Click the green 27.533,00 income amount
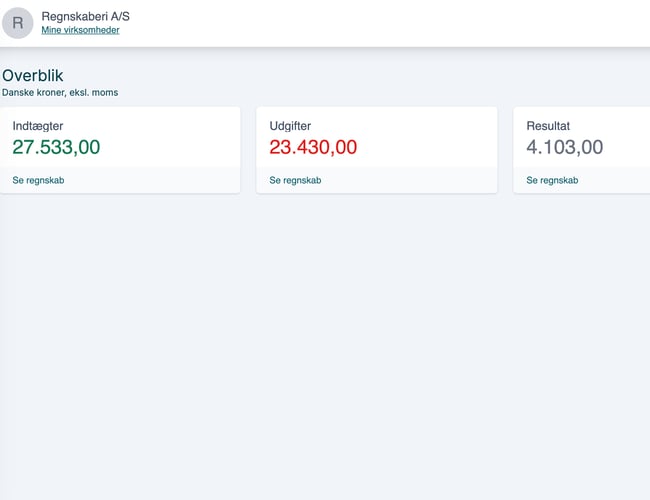 point(56,148)
